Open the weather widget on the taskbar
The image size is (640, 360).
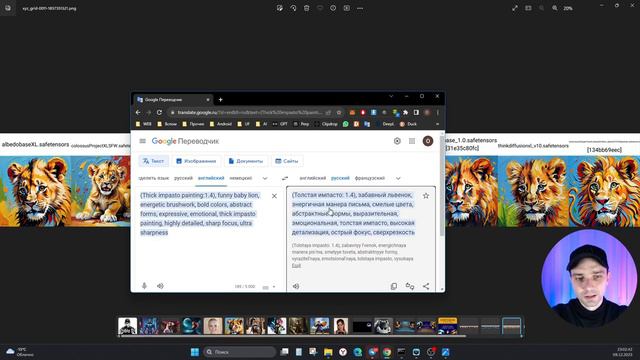pyautogui.click(x=20, y=352)
